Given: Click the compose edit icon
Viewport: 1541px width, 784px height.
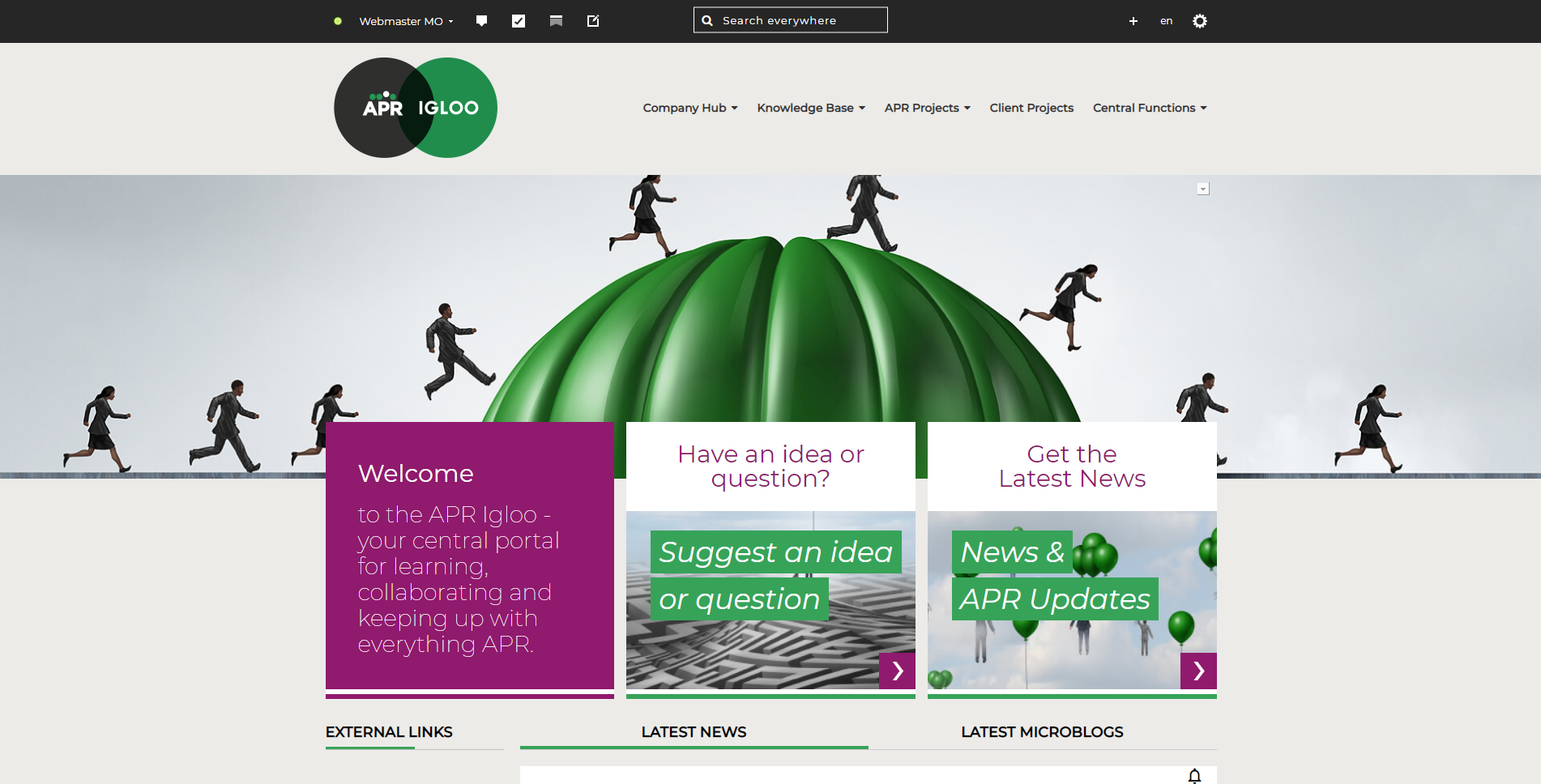Looking at the screenshot, I should tap(593, 21).
